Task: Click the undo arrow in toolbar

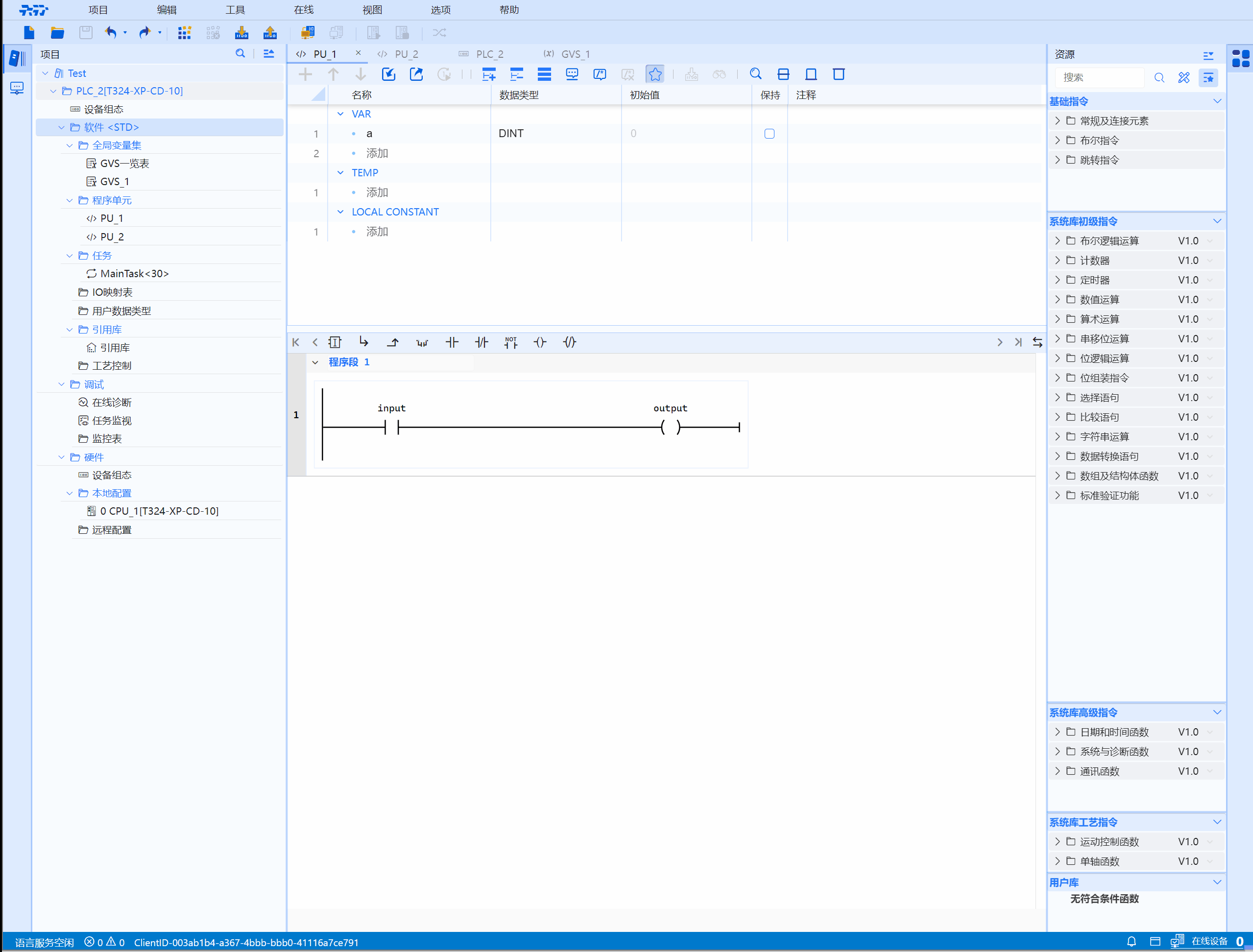Action: click(x=111, y=32)
